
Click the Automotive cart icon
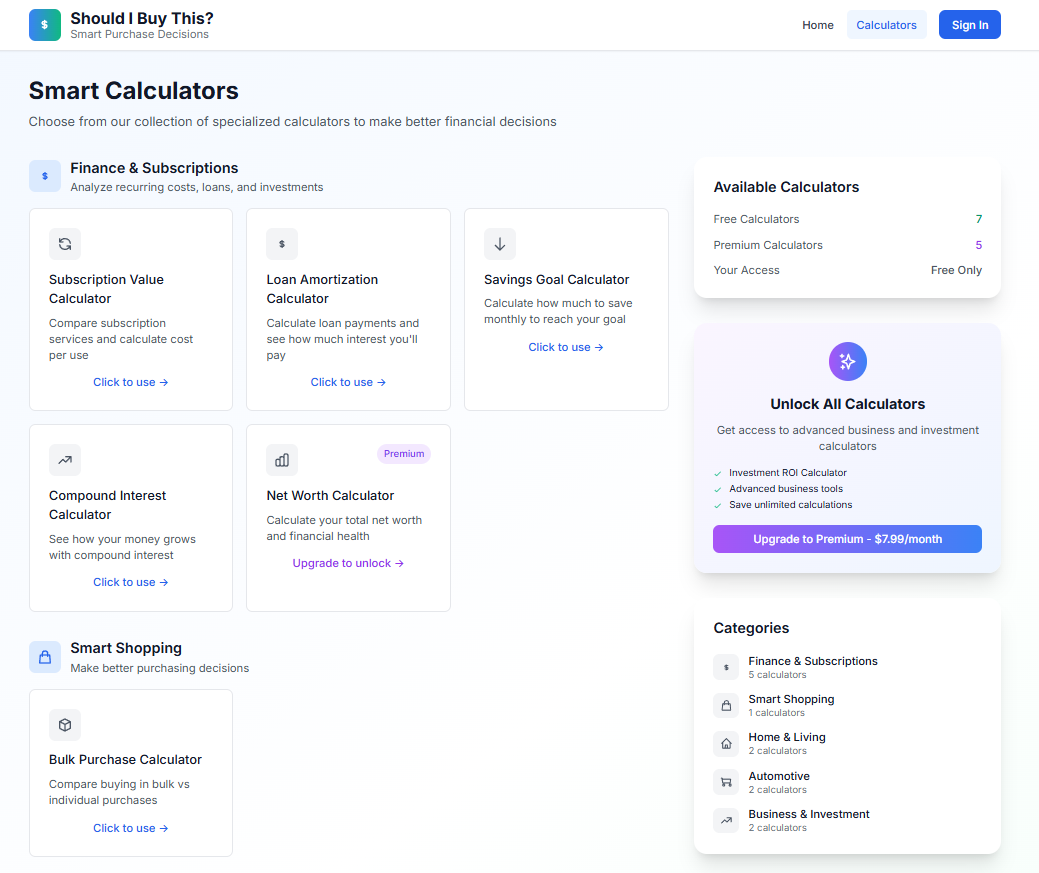(x=726, y=782)
